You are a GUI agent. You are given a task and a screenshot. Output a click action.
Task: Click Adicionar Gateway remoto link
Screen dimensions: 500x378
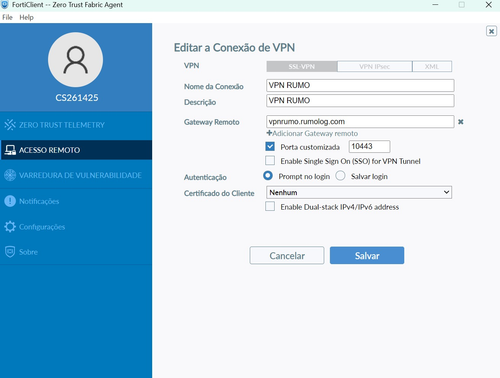pyautogui.click(x=315, y=133)
